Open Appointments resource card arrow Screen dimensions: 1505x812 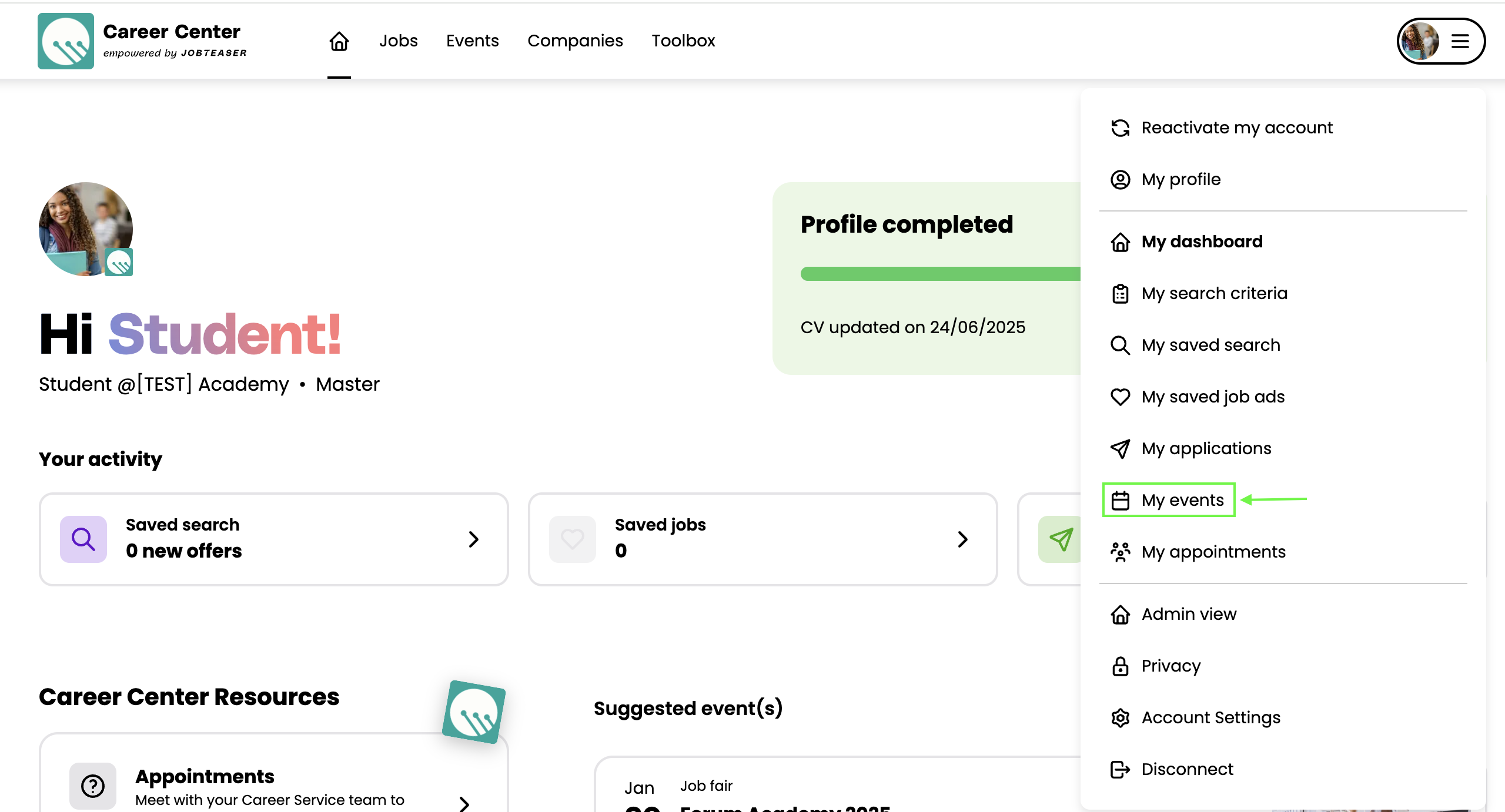click(x=464, y=803)
